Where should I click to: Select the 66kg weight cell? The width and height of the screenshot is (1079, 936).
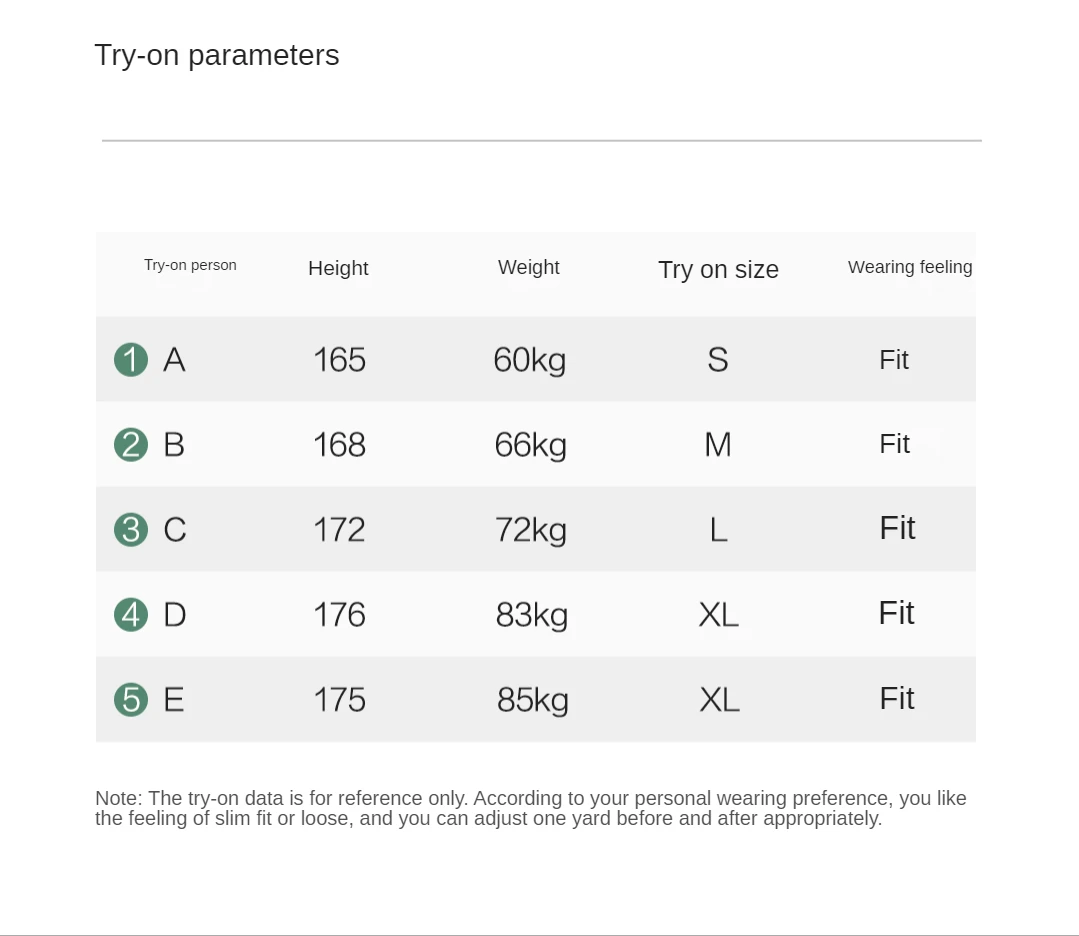point(530,445)
